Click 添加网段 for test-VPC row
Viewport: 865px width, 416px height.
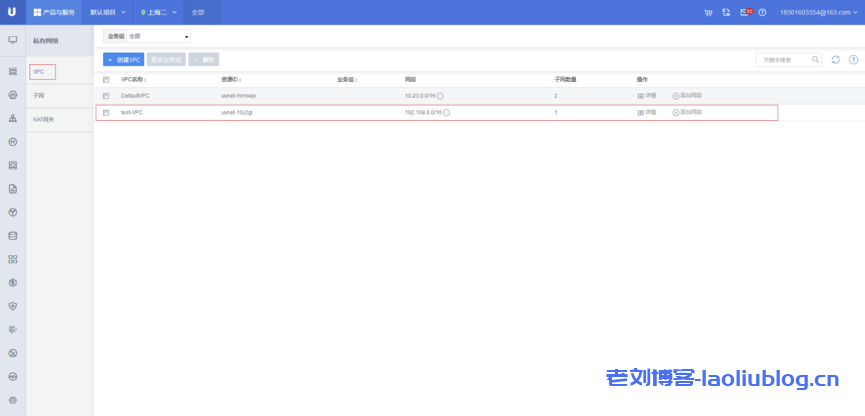coord(687,113)
